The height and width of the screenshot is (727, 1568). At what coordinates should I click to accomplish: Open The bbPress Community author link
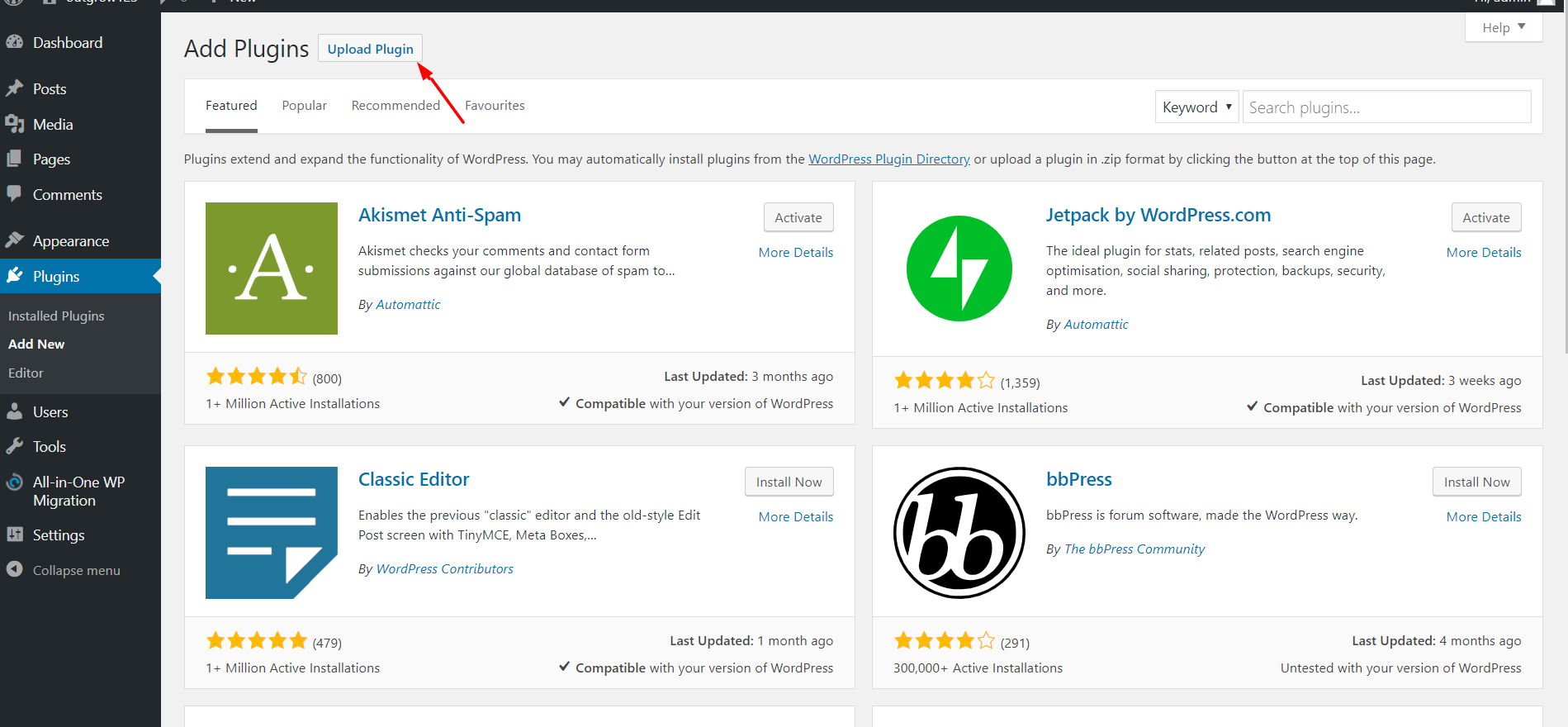tap(1135, 549)
